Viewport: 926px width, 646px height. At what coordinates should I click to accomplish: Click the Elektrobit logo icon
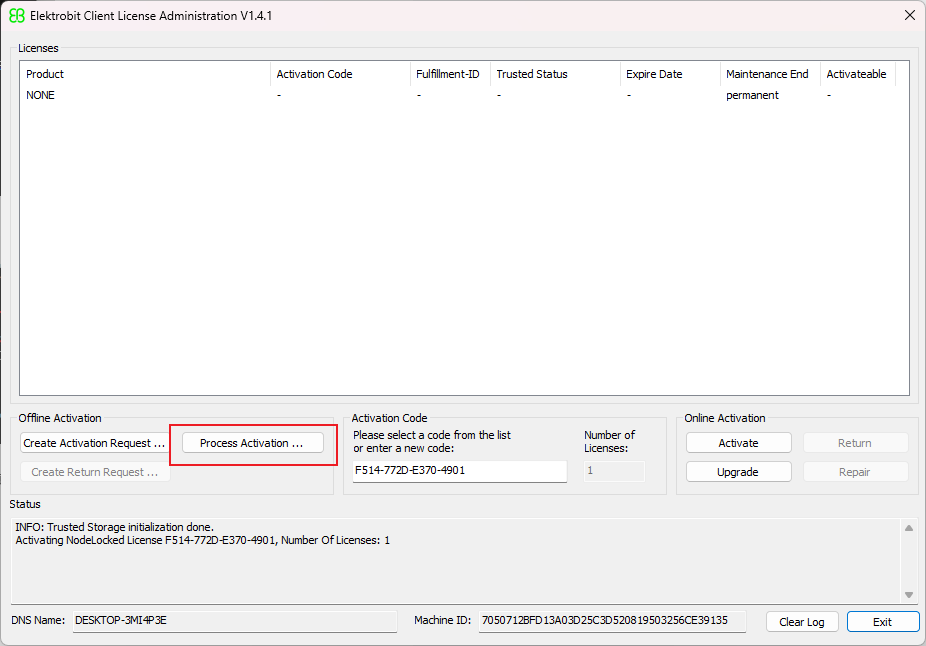pos(15,15)
